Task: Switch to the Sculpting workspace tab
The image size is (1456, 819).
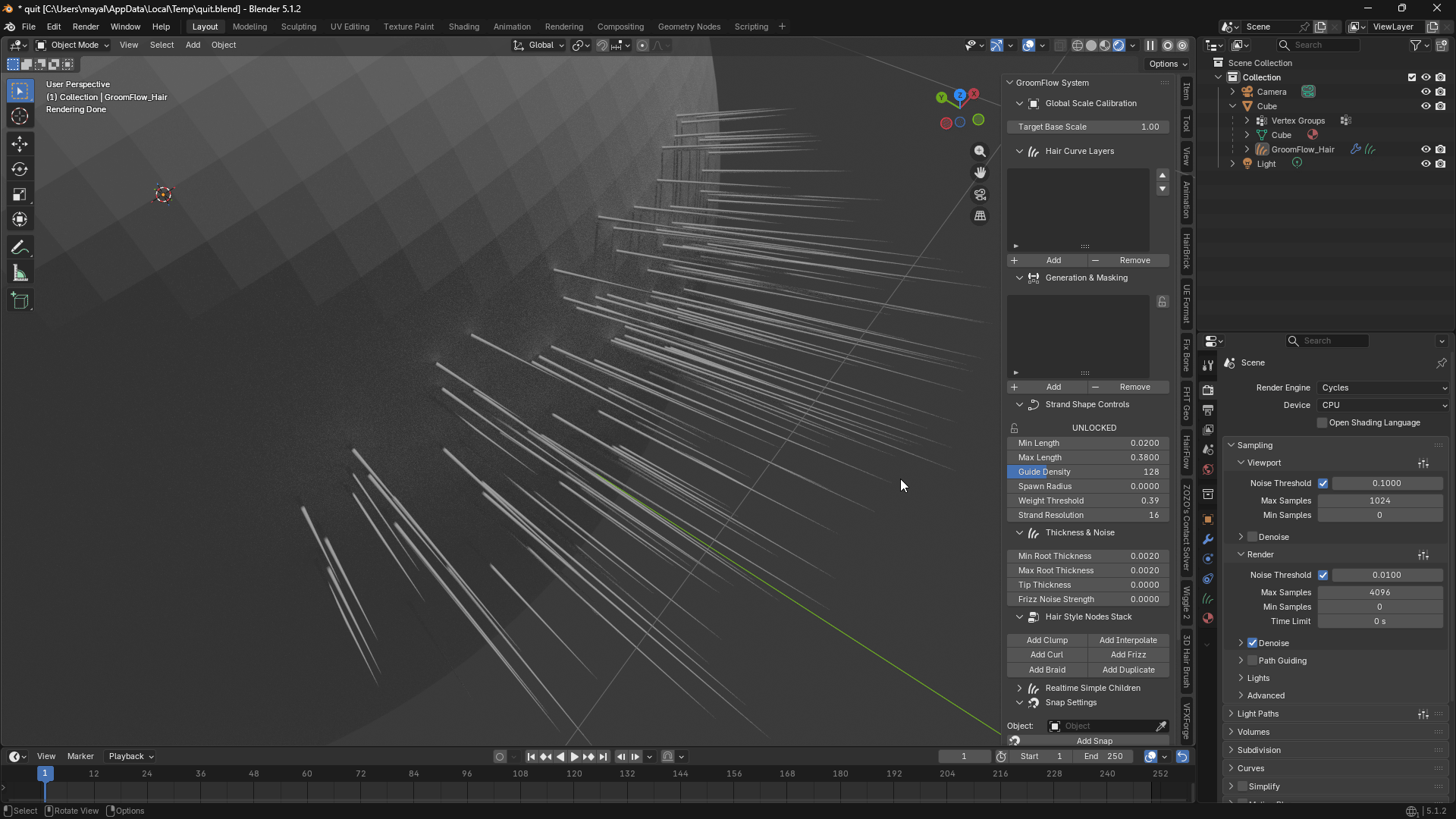Action: pos(298,27)
